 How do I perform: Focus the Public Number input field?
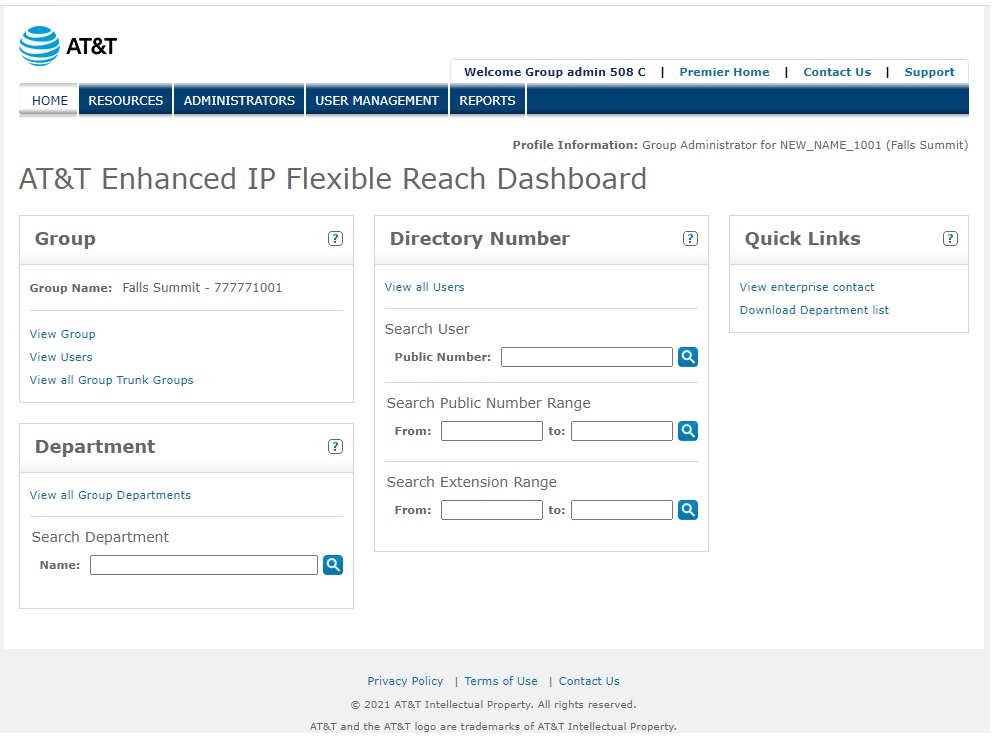586,357
